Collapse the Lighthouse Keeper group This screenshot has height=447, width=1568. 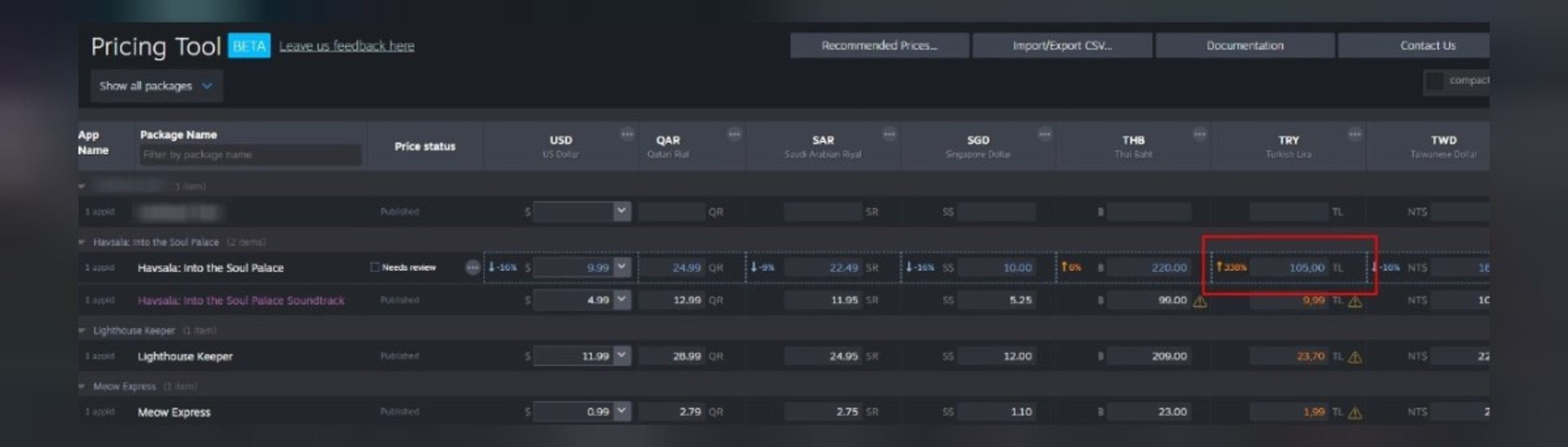(81, 330)
